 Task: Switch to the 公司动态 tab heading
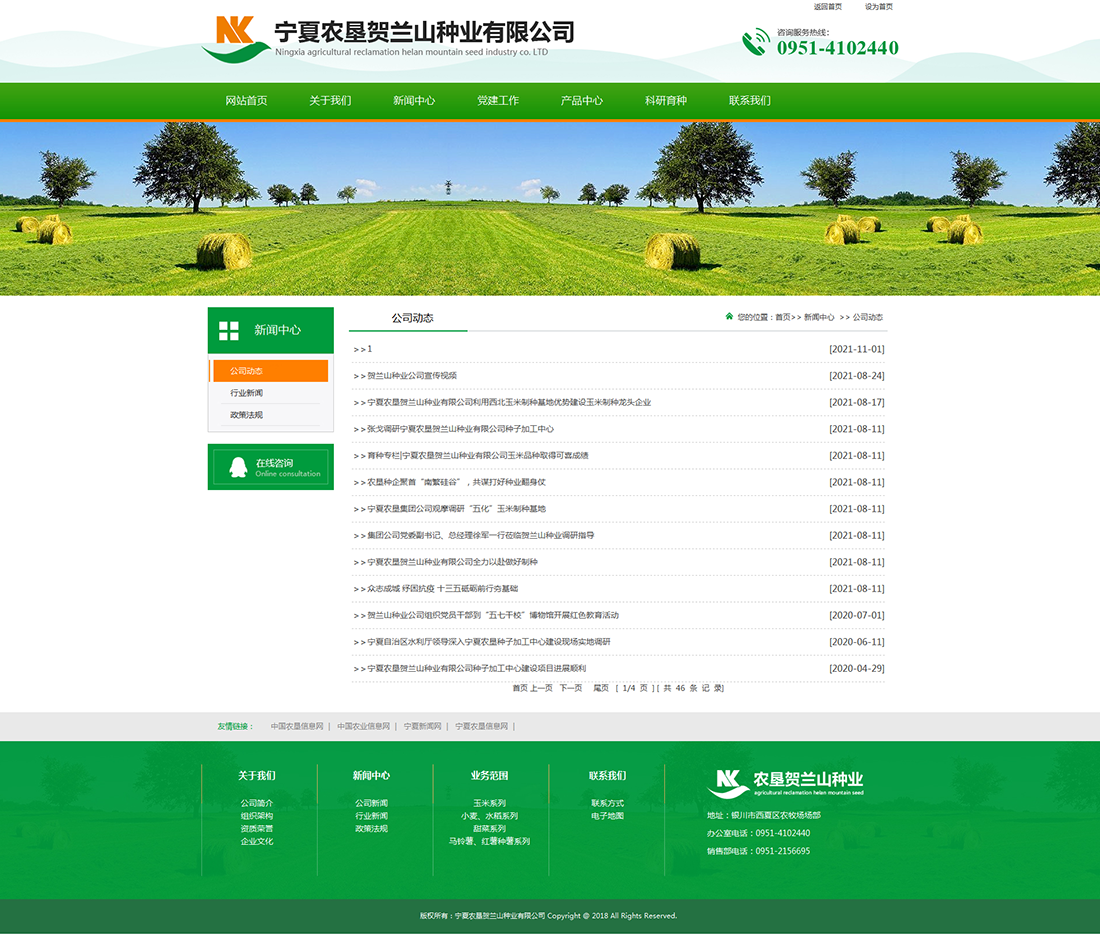click(412, 318)
